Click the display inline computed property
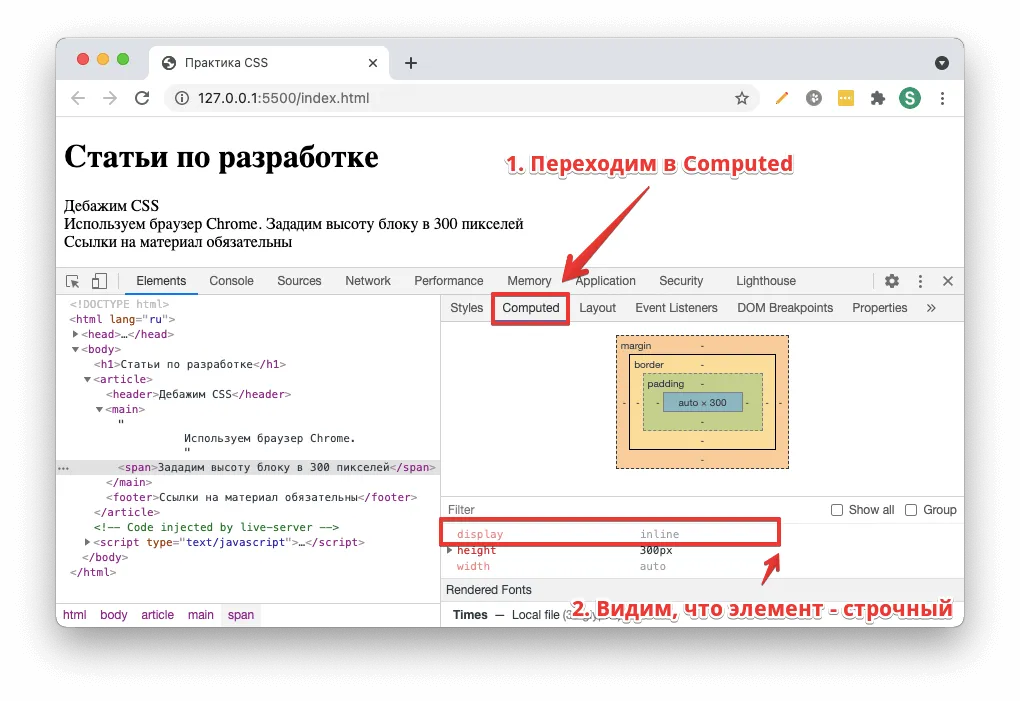Screen dimensions: 1020x701 click(610, 535)
